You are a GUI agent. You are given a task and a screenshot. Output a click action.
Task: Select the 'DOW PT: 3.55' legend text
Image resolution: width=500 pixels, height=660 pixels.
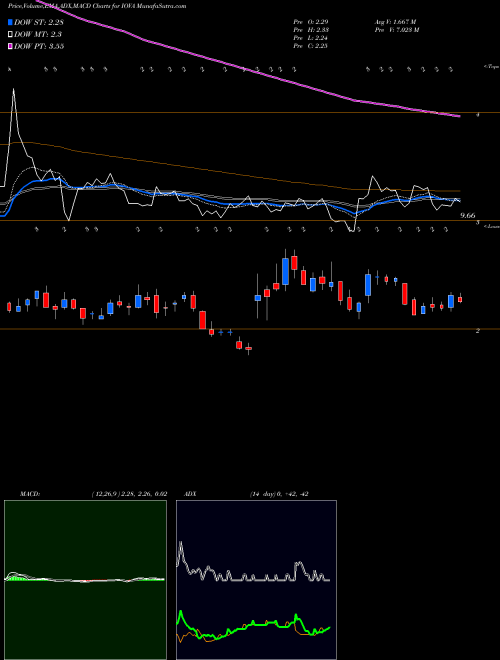pyautogui.click(x=39, y=46)
